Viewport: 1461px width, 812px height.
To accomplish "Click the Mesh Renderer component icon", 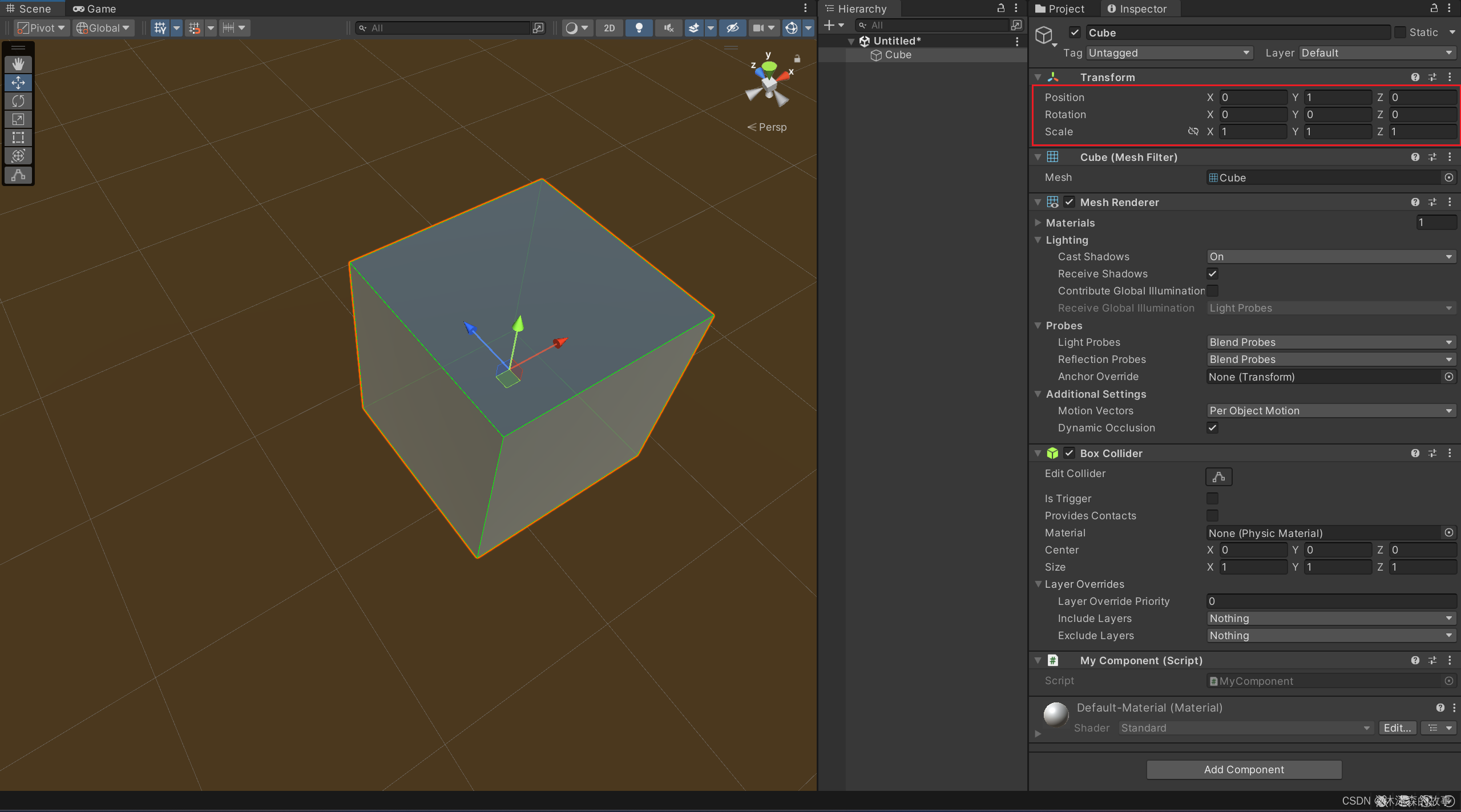I will click(1052, 202).
